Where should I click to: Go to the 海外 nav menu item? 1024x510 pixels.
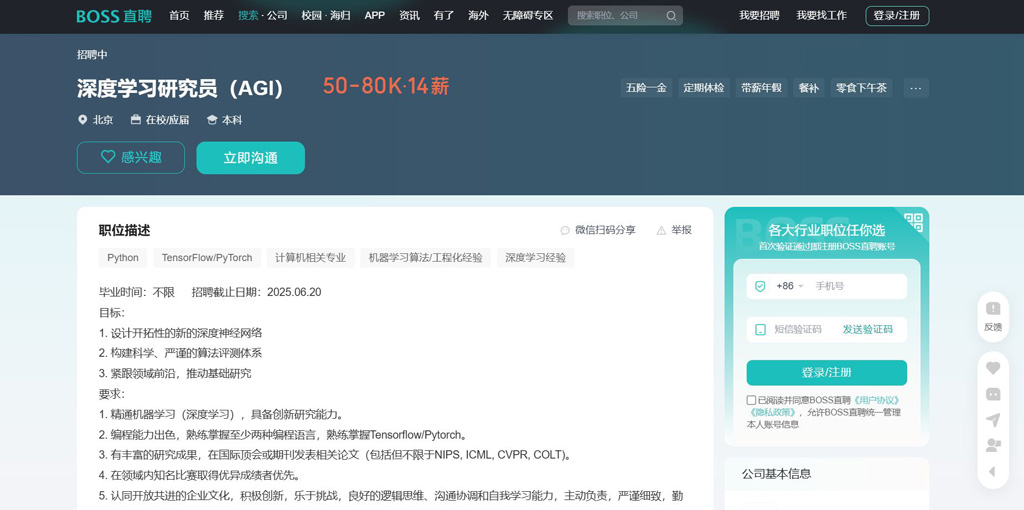click(x=478, y=16)
